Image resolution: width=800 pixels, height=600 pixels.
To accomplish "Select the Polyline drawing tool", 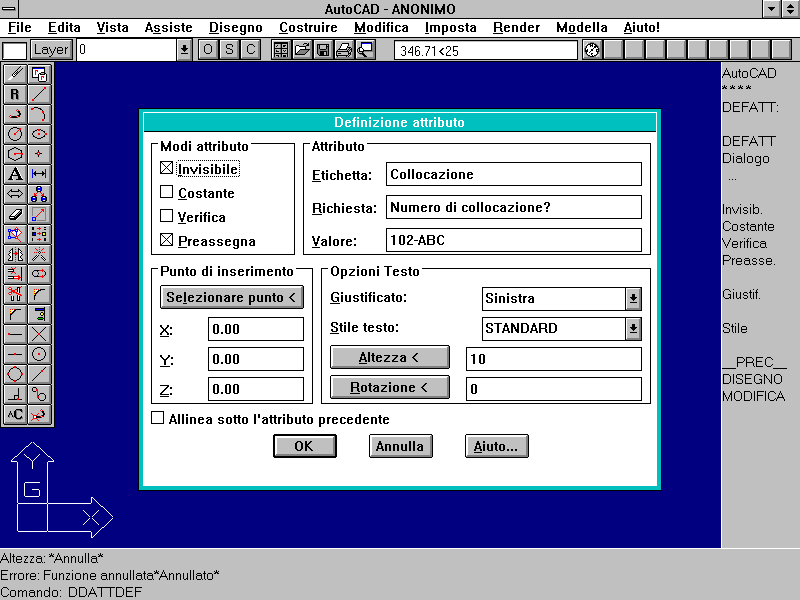I will pyautogui.click(x=15, y=114).
